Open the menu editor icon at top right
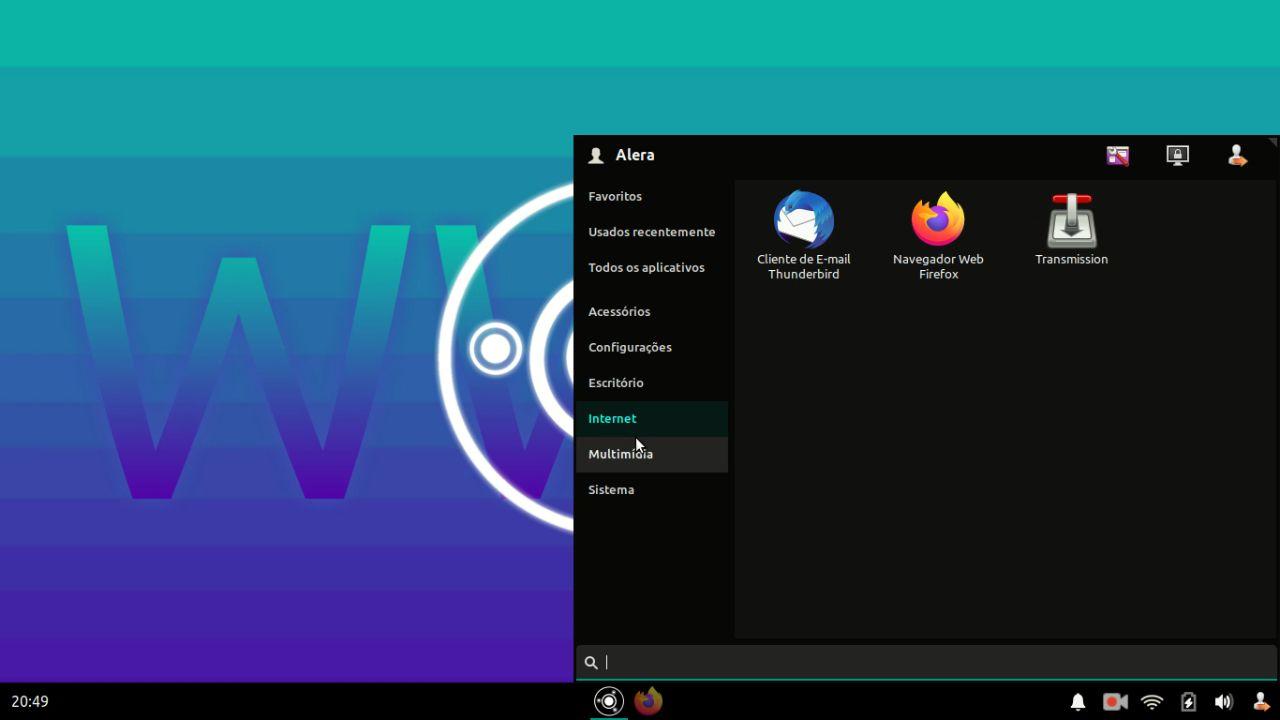Screen dimensions: 1280x720 [x=1117, y=155]
